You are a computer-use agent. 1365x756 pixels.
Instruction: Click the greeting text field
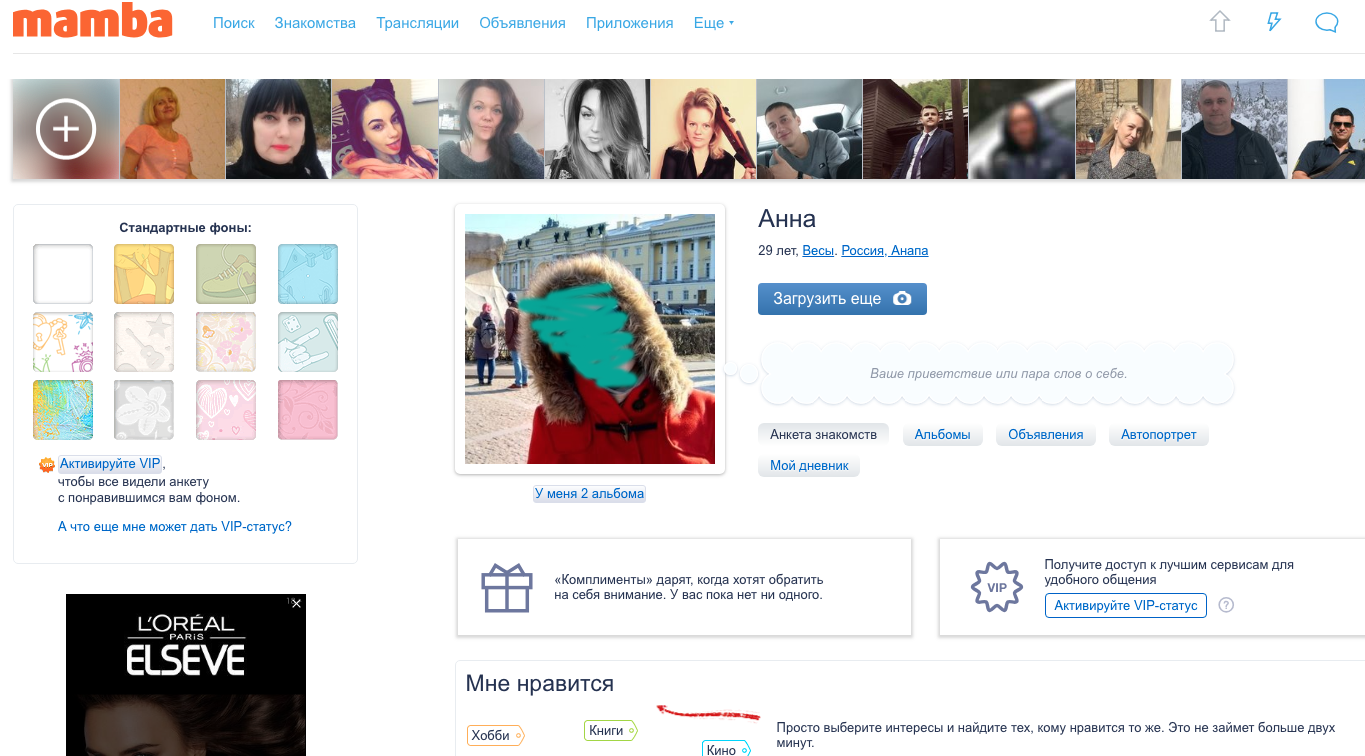[x=998, y=373]
